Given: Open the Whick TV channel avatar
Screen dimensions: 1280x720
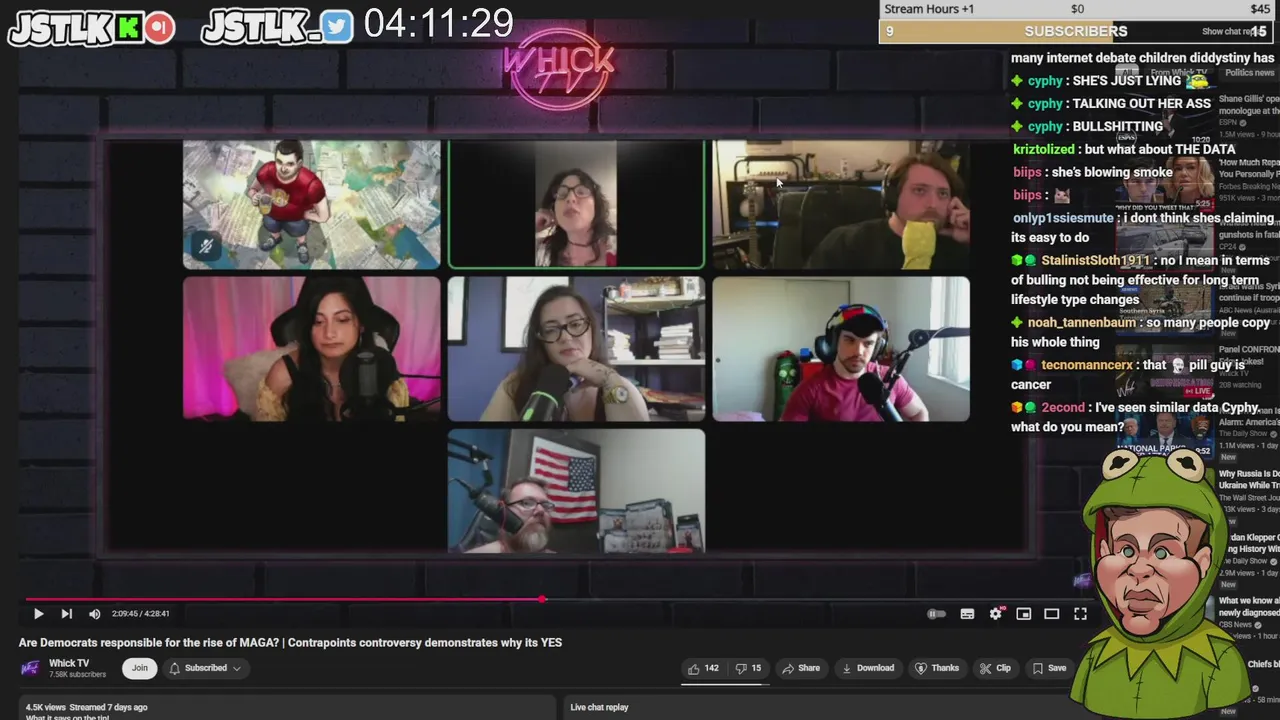Looking at the screenshot, I should coord(30,668).
